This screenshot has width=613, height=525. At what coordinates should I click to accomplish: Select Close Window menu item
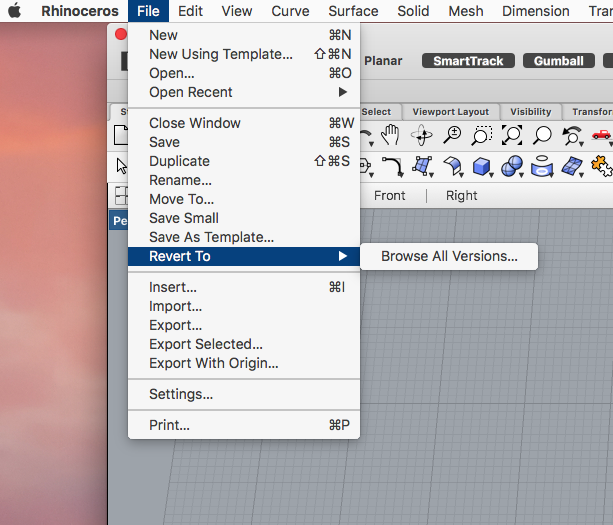tap(244, 123)
